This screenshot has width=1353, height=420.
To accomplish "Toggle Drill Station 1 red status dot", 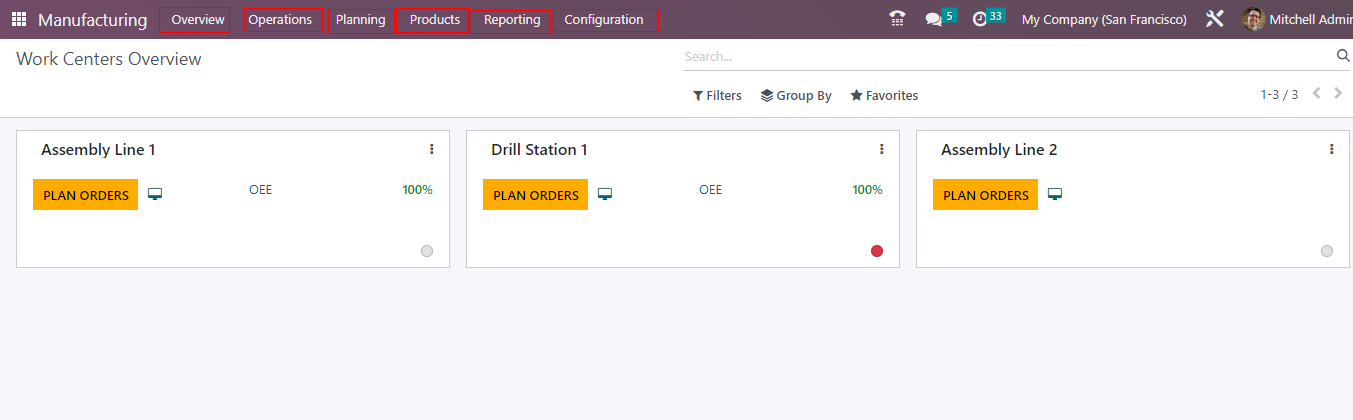I will pos(877,251).
